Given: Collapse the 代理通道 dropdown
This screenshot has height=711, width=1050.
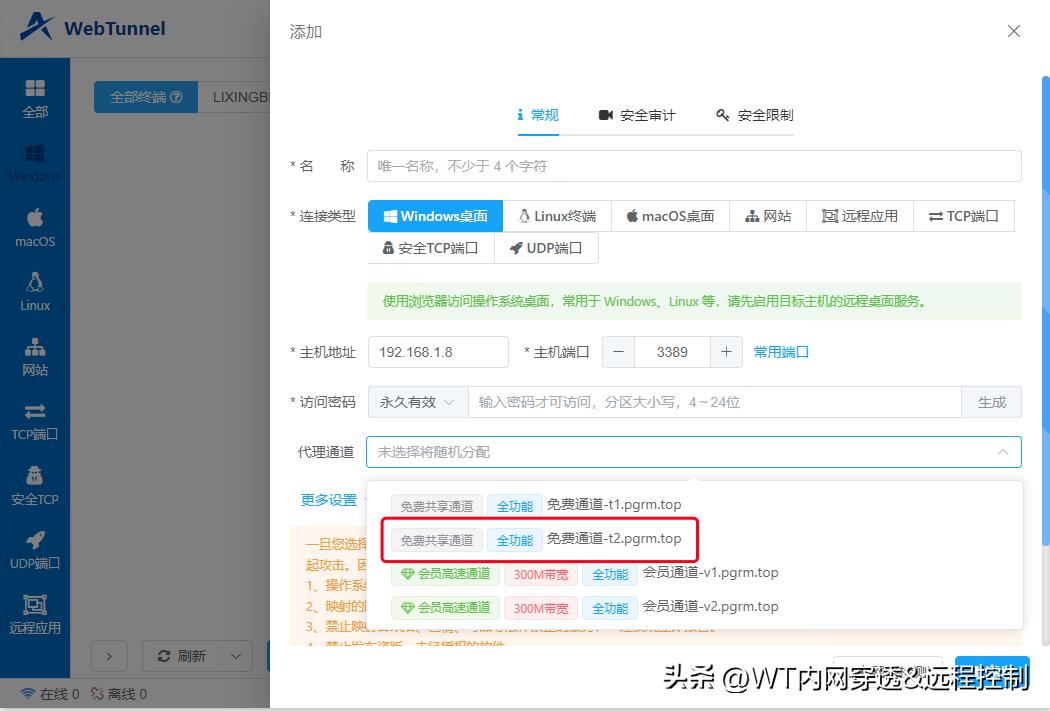Looking at the screenshot, I should click(1002, 452).
